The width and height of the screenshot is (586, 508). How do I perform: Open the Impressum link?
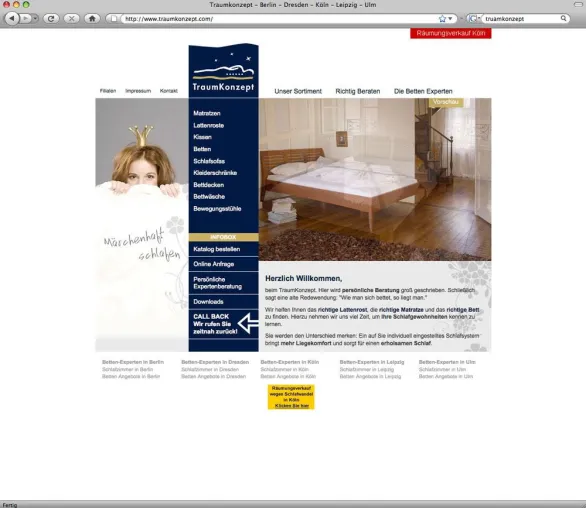(138, 91)
